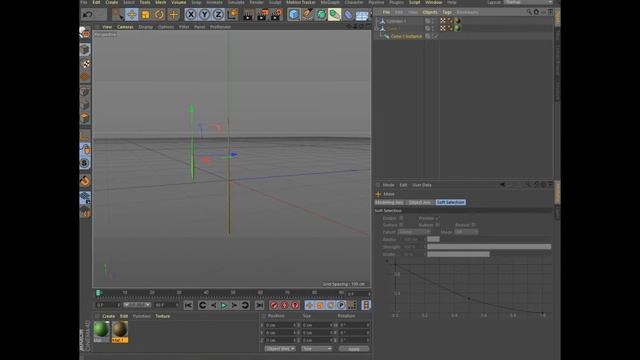Toggle the Z axis lock

tap(218, 15)
